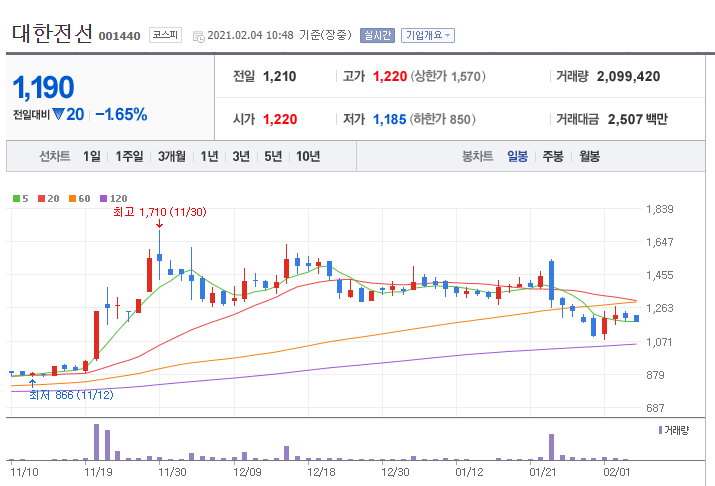The width and height of the screenshot is (715, 486).
Task: Click the tallest volume bar near 11/19
Action: pyautogui.click(x=96, y=442)
